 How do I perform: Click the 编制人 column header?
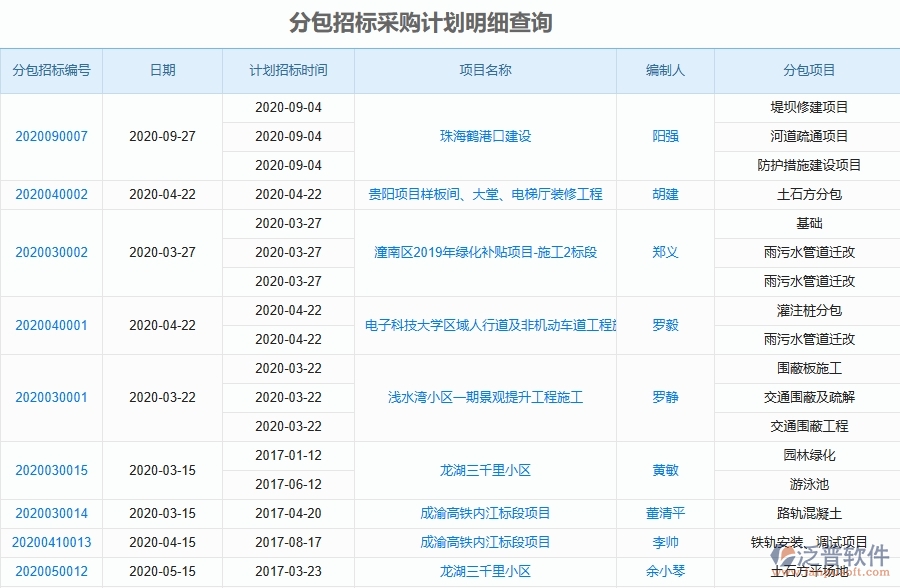(x=664, y=70)
